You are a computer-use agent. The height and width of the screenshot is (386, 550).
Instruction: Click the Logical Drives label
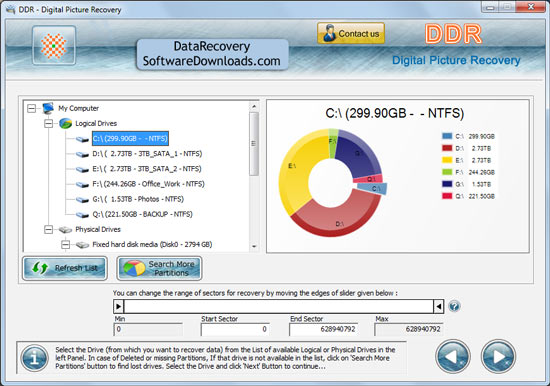point(96,123)
